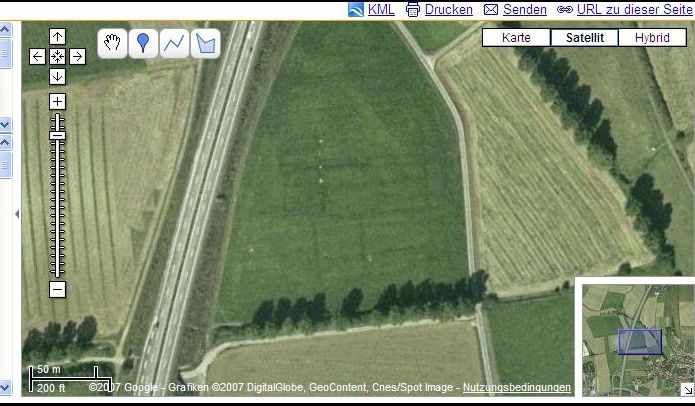Switch to Karte map view

click(x=516, y=38)
